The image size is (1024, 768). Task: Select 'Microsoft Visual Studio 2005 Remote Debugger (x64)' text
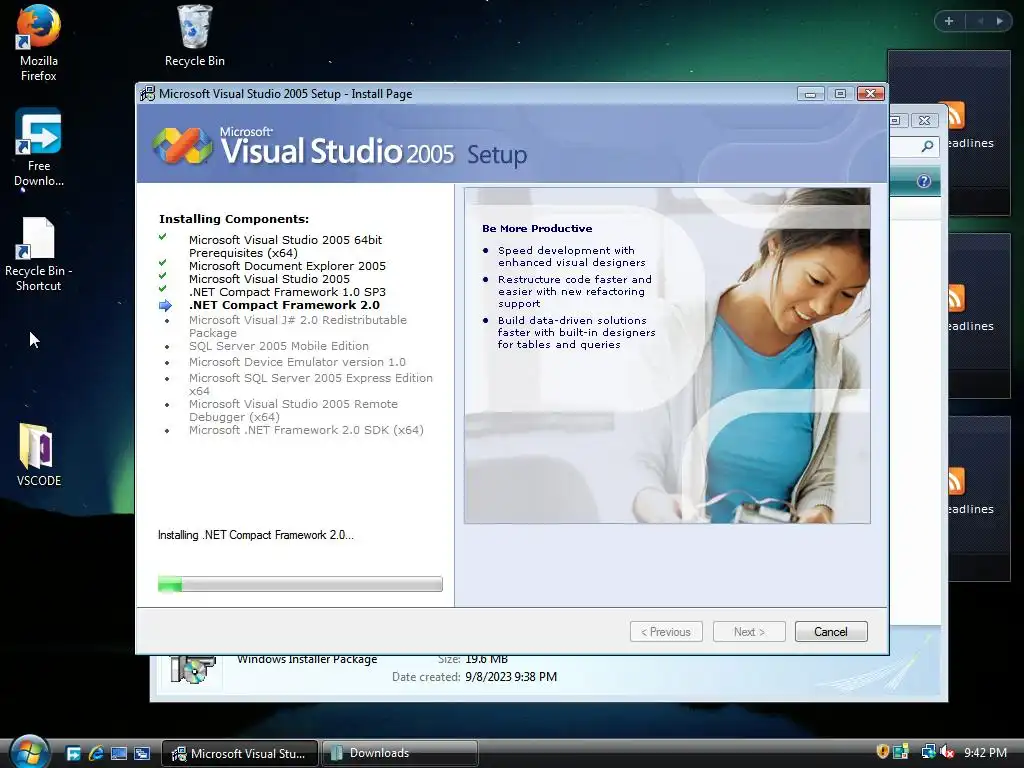click(293, 410)
